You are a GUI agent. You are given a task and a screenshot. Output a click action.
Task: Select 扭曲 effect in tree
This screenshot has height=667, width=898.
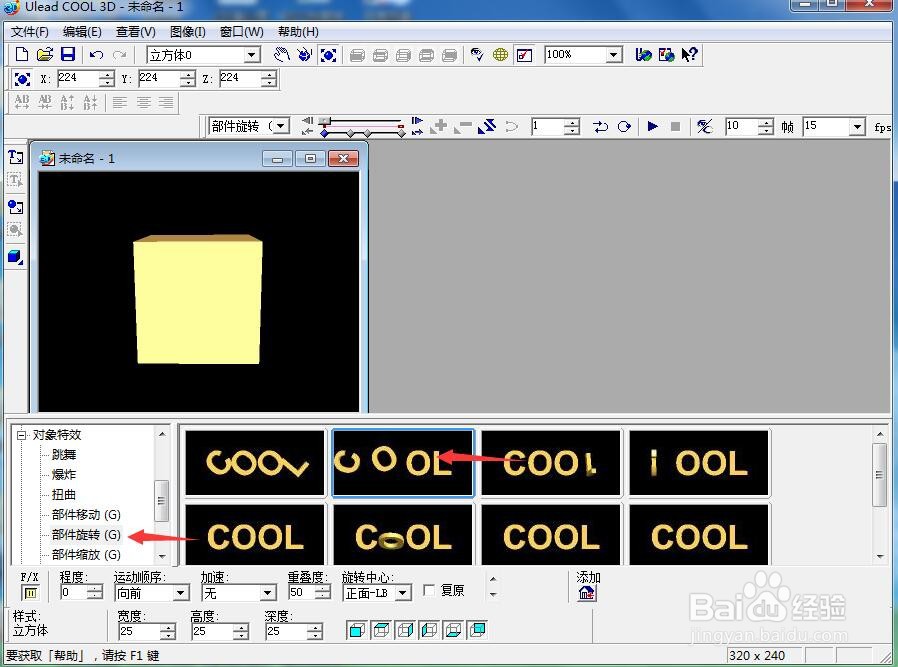coord(64,495)
